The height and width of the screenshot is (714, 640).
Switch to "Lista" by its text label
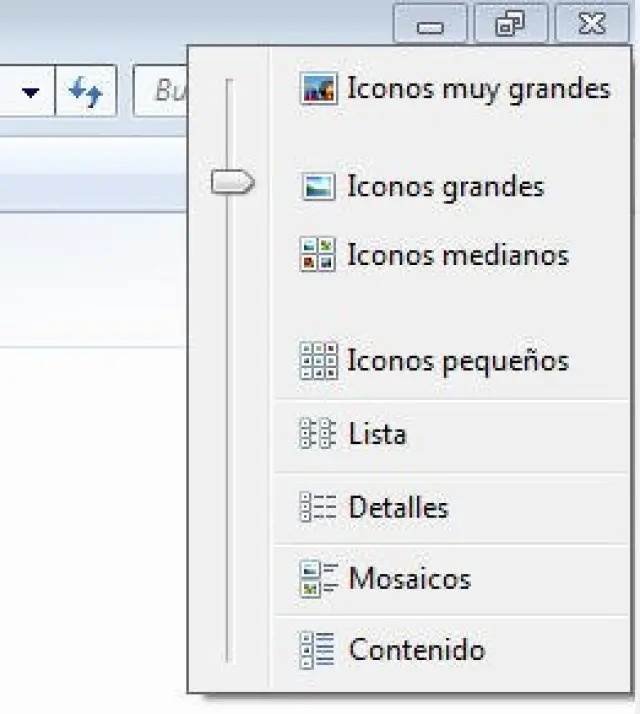pyautogui.click(x=377, y=435)
